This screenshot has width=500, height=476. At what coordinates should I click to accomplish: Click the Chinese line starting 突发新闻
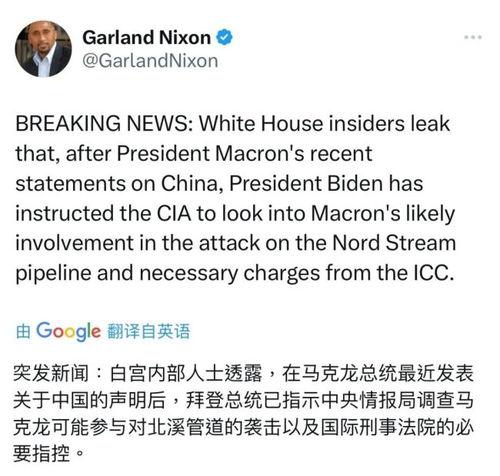tap(243, 373)
